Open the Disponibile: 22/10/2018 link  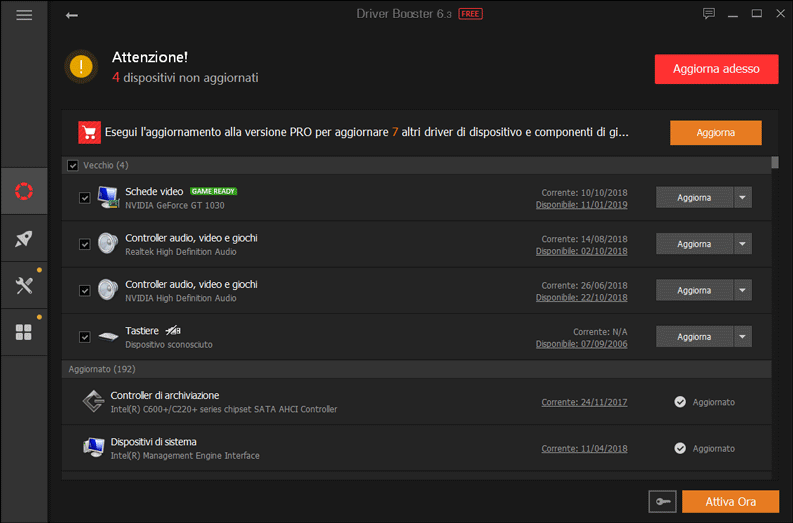coord(582,298)
